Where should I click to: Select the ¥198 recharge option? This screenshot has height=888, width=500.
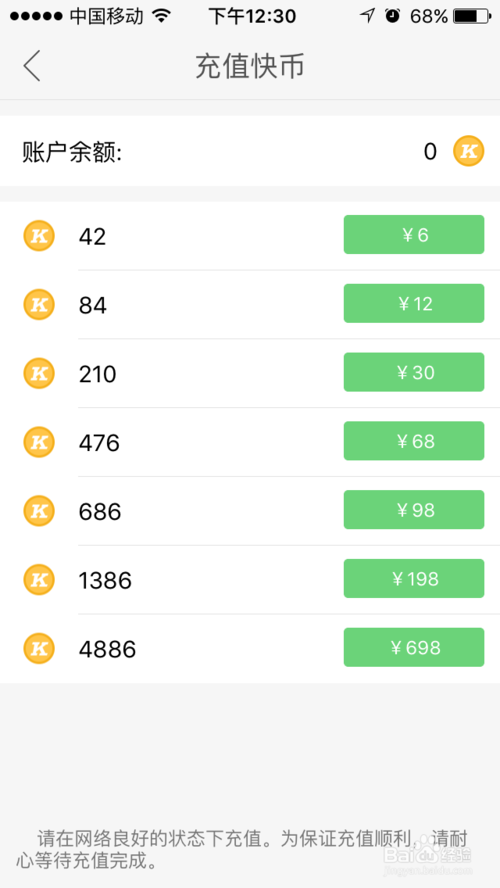[414, 578]
